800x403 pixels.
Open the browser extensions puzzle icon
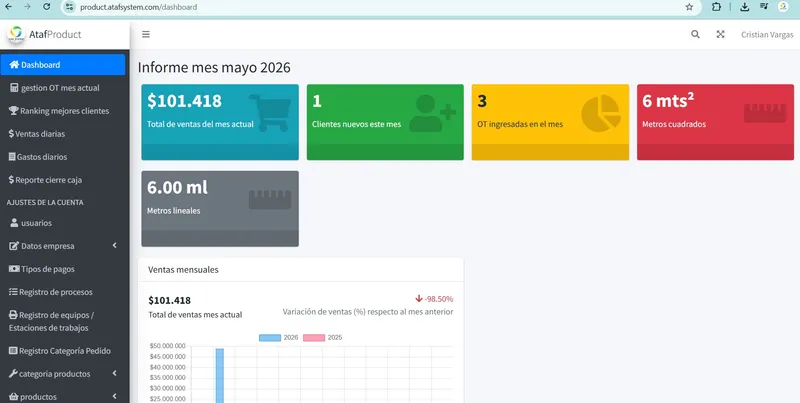tap(716, 7)
